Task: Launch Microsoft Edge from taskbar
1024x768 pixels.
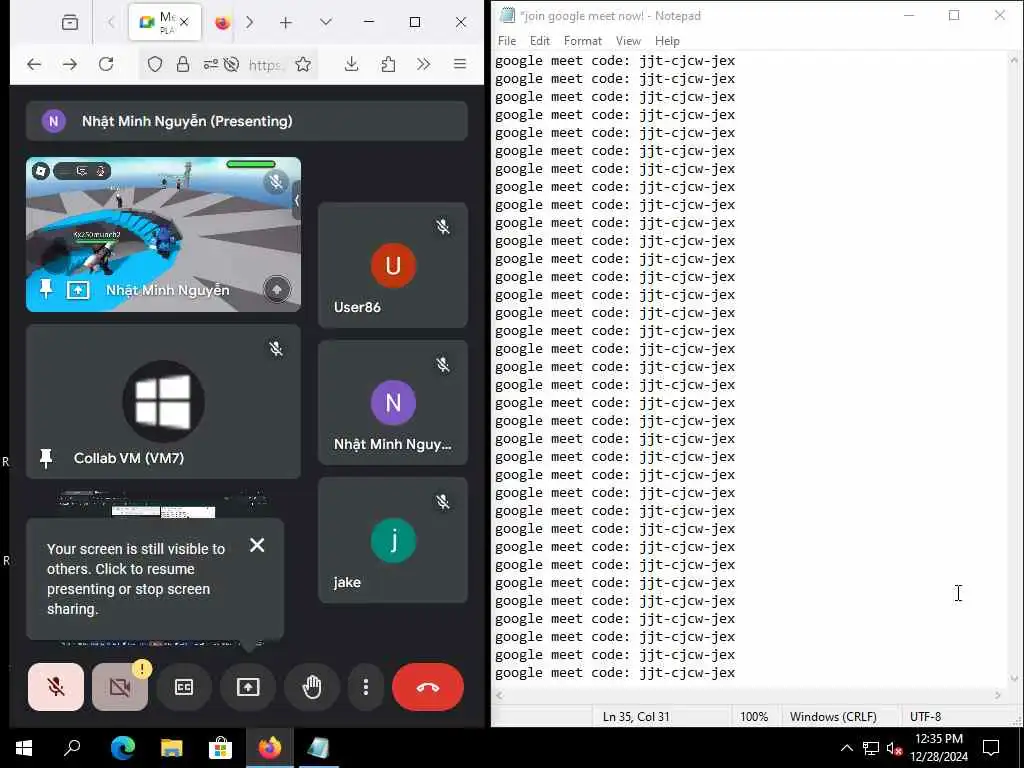Action: click(123, 748)
